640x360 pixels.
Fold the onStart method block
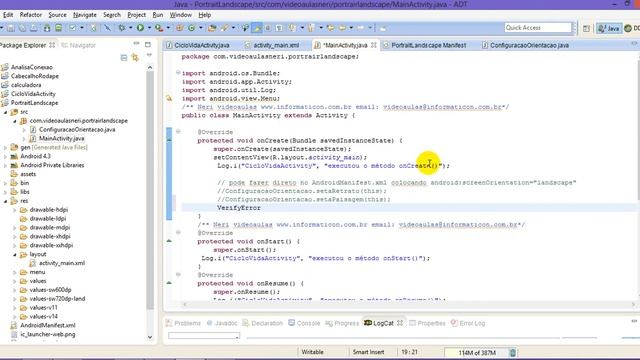click(x=178, y=232)
